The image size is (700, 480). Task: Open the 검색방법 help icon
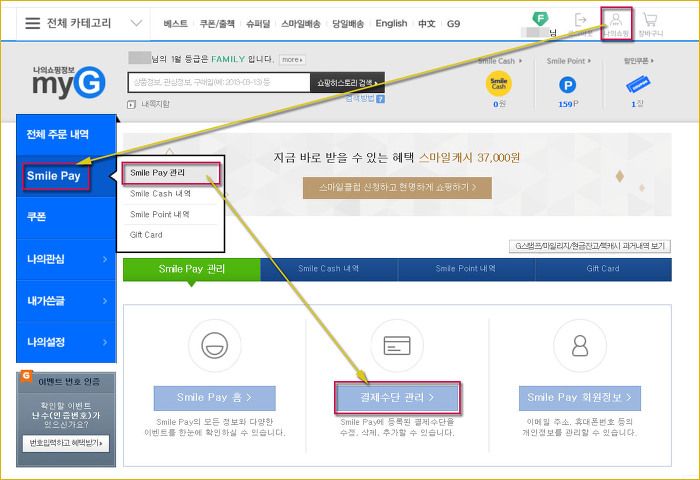pyautogui.click(x=380, y=99)
